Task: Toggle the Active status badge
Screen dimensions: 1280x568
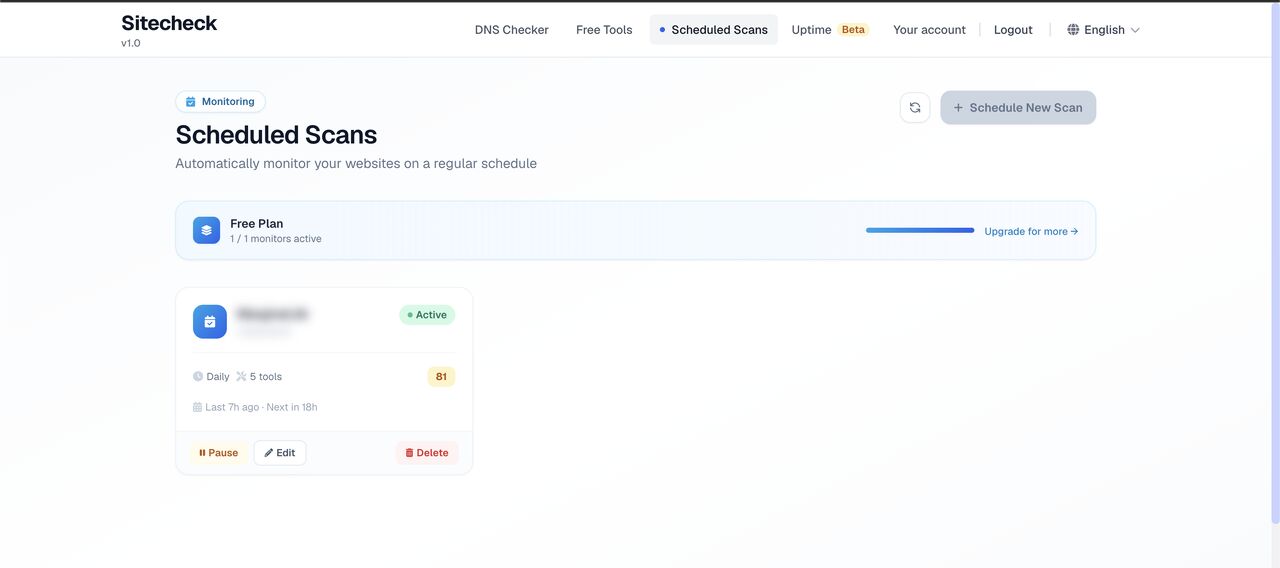Action: pos(427,315)
